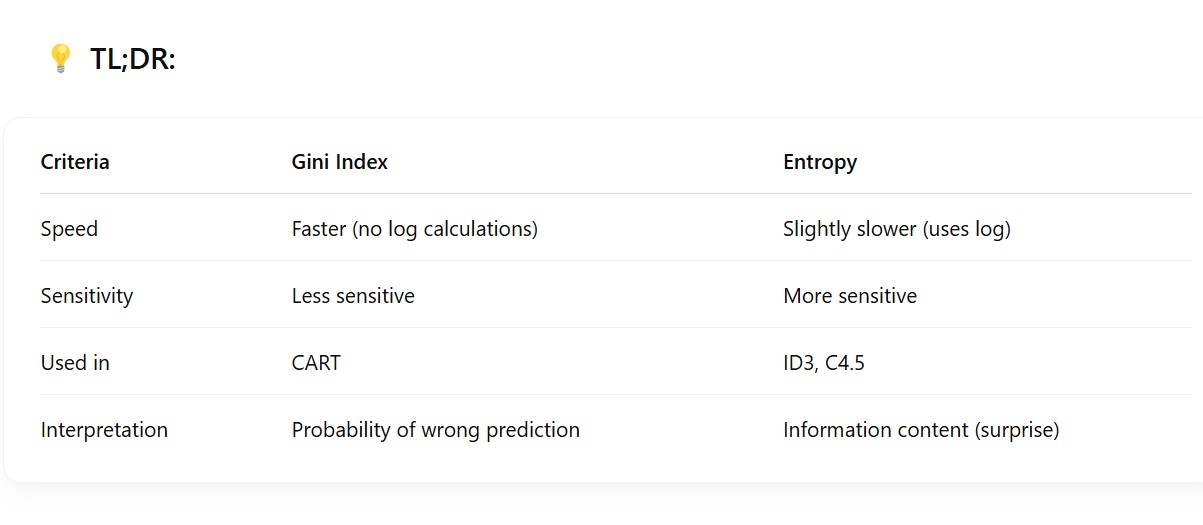The image size is (1203, 525).
Task: Click the 'ID3, C4.5' cell
Action: 823,363
